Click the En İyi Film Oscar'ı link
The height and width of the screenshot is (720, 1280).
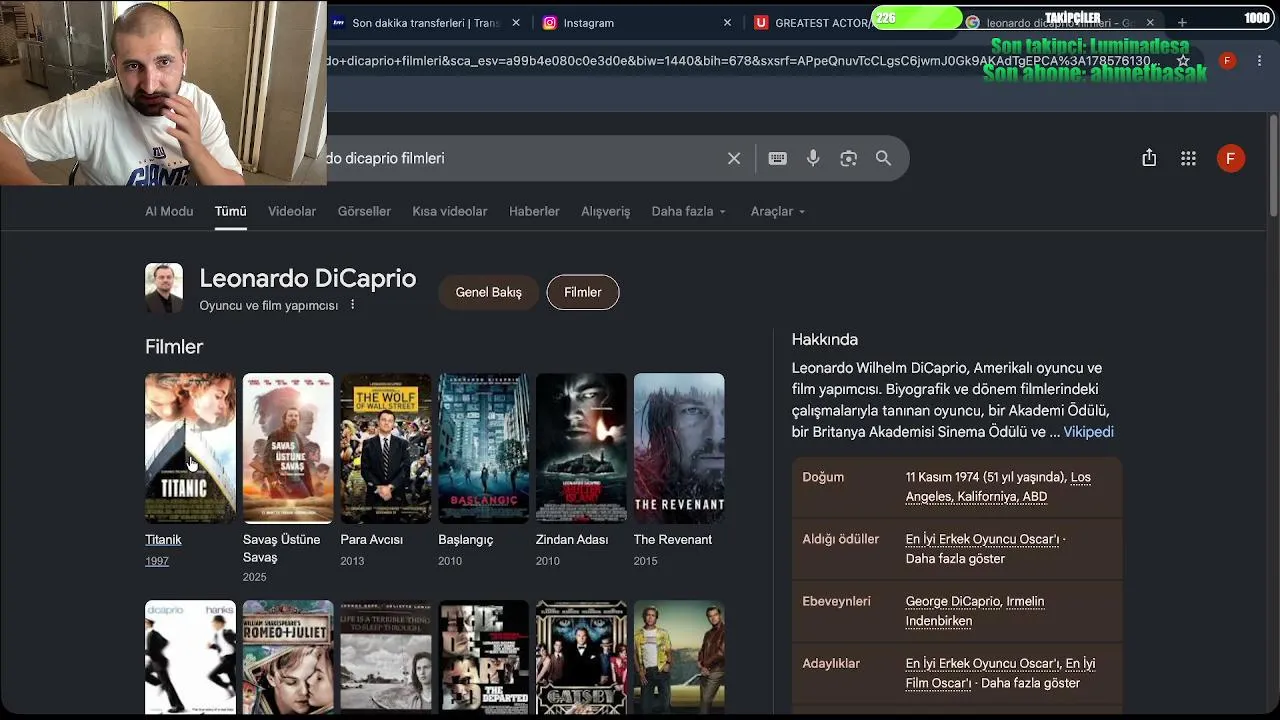tap(1001, 673)
